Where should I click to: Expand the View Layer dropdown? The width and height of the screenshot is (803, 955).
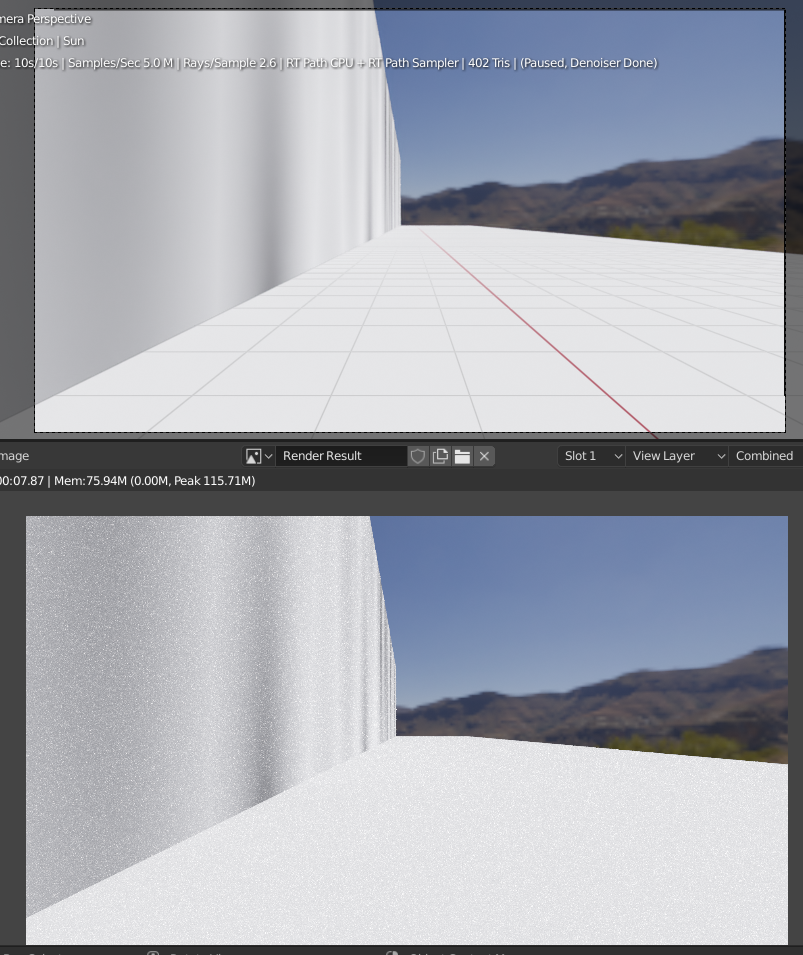tap(677, 456)
